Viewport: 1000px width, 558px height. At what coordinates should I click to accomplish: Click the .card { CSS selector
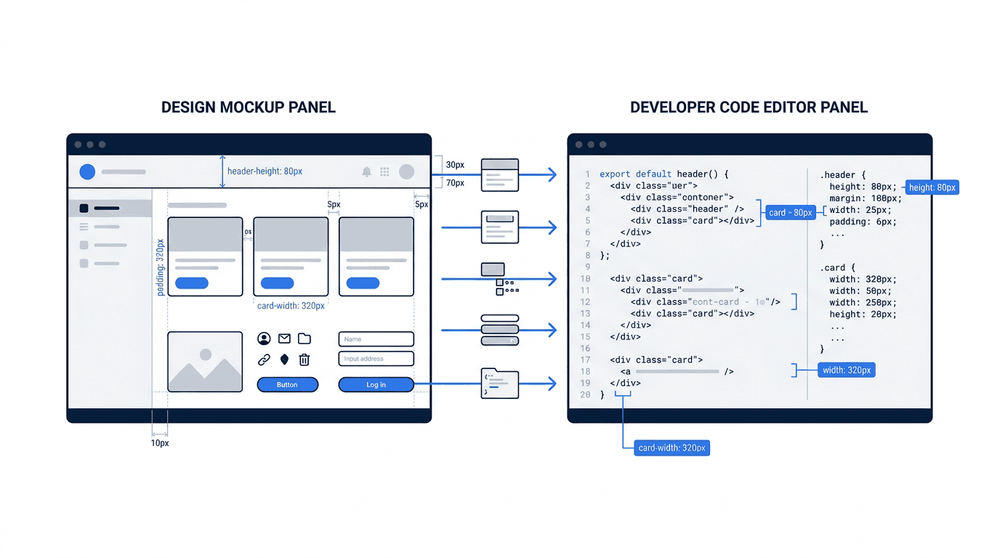(x=837, y=268)
